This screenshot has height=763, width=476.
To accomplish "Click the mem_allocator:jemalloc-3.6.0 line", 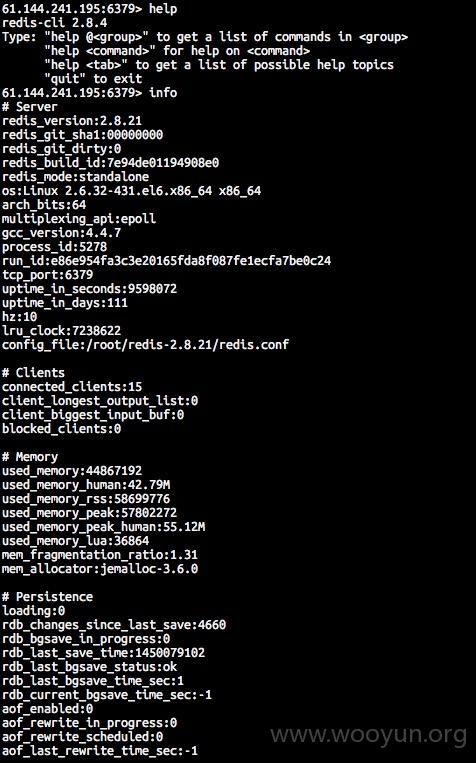I will click(100, 569).
